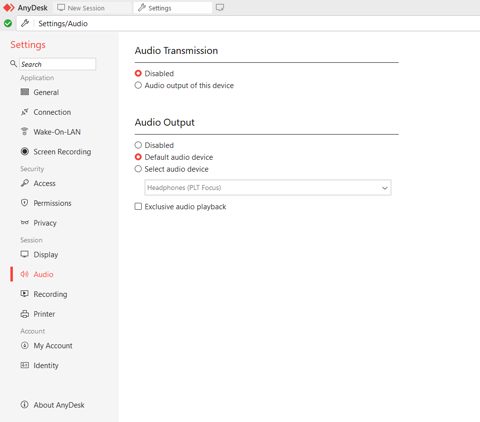Choose Select audio device option
The image size is (480, 422).
click(x=138, y=169)
